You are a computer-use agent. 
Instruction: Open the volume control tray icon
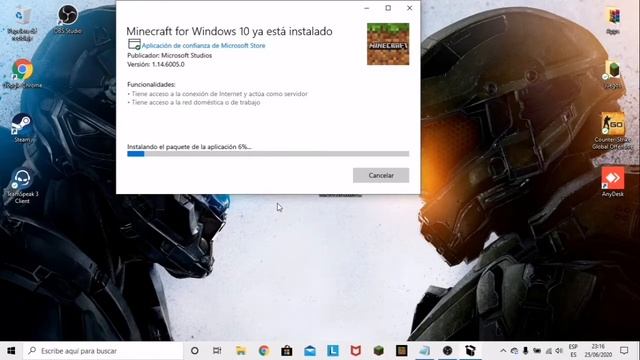559,351
